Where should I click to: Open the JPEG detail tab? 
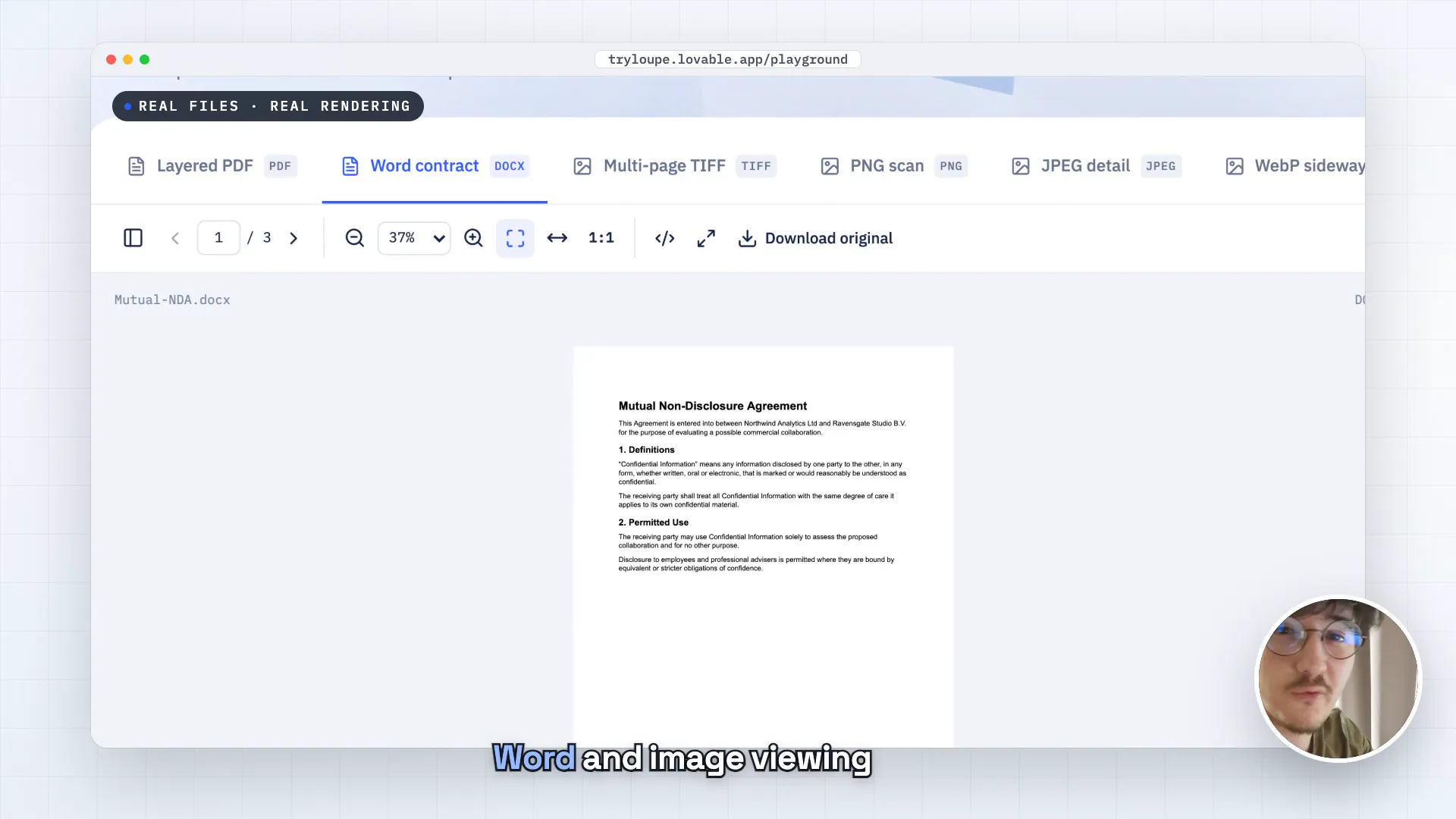coord(1096,166)
